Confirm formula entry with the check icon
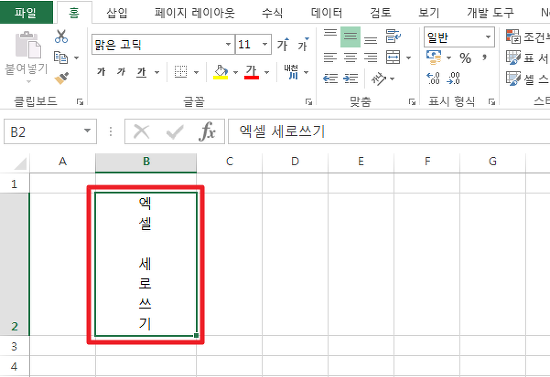 pos(175,132)
